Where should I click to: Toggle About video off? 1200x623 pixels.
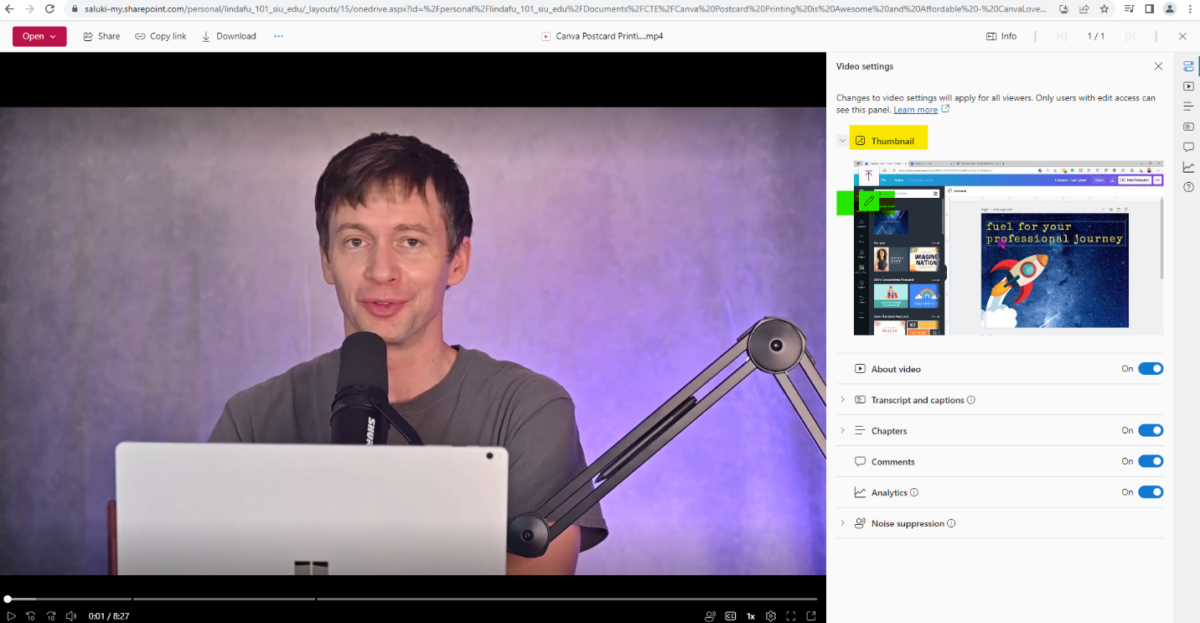[1151, 368]
